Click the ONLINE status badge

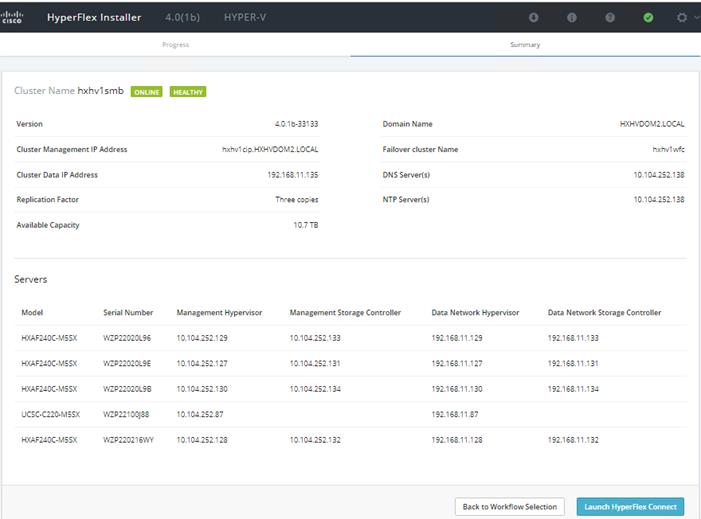[147, 92]
